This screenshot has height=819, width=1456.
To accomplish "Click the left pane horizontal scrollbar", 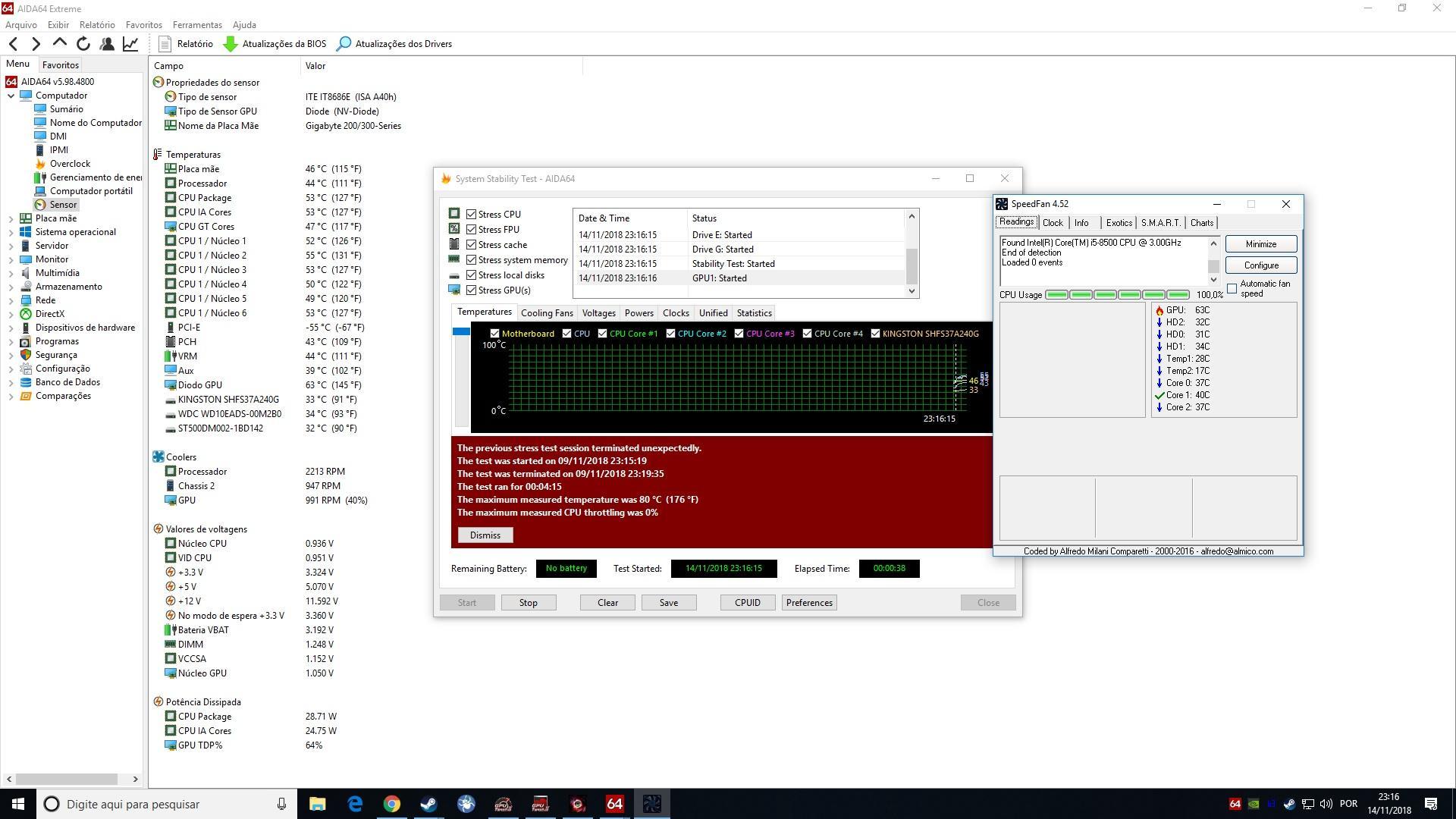I will point(72,779).
